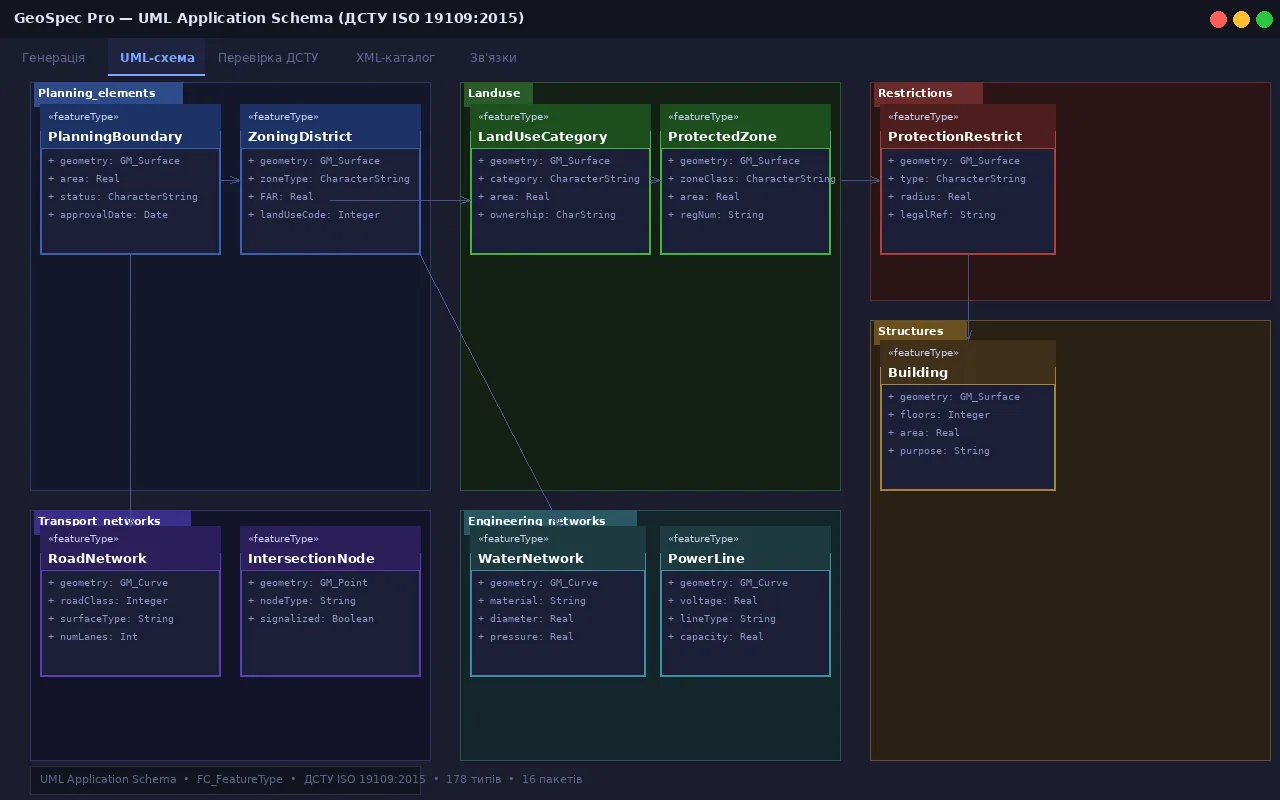Click the FAR: Real attribute

[x=281, y=197]
